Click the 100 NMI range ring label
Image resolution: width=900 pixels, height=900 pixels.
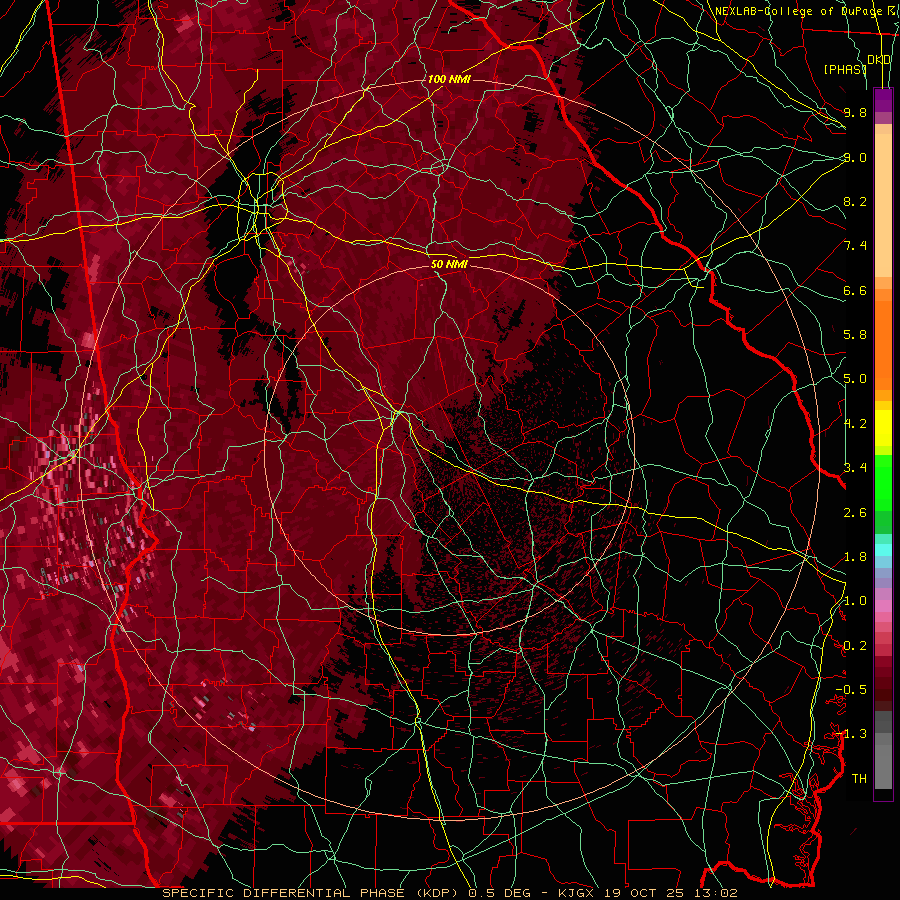pos(449,79)
